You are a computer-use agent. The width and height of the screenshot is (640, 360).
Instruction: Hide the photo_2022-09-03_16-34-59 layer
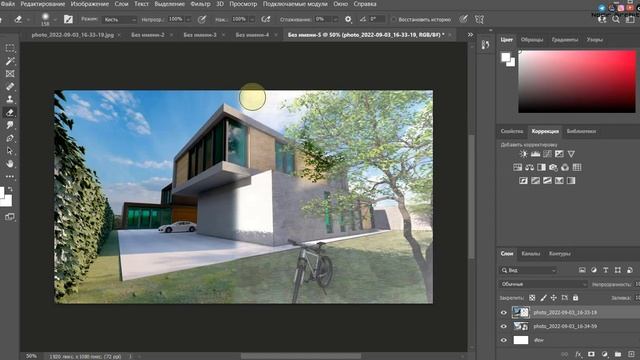[x=504, y=327]
